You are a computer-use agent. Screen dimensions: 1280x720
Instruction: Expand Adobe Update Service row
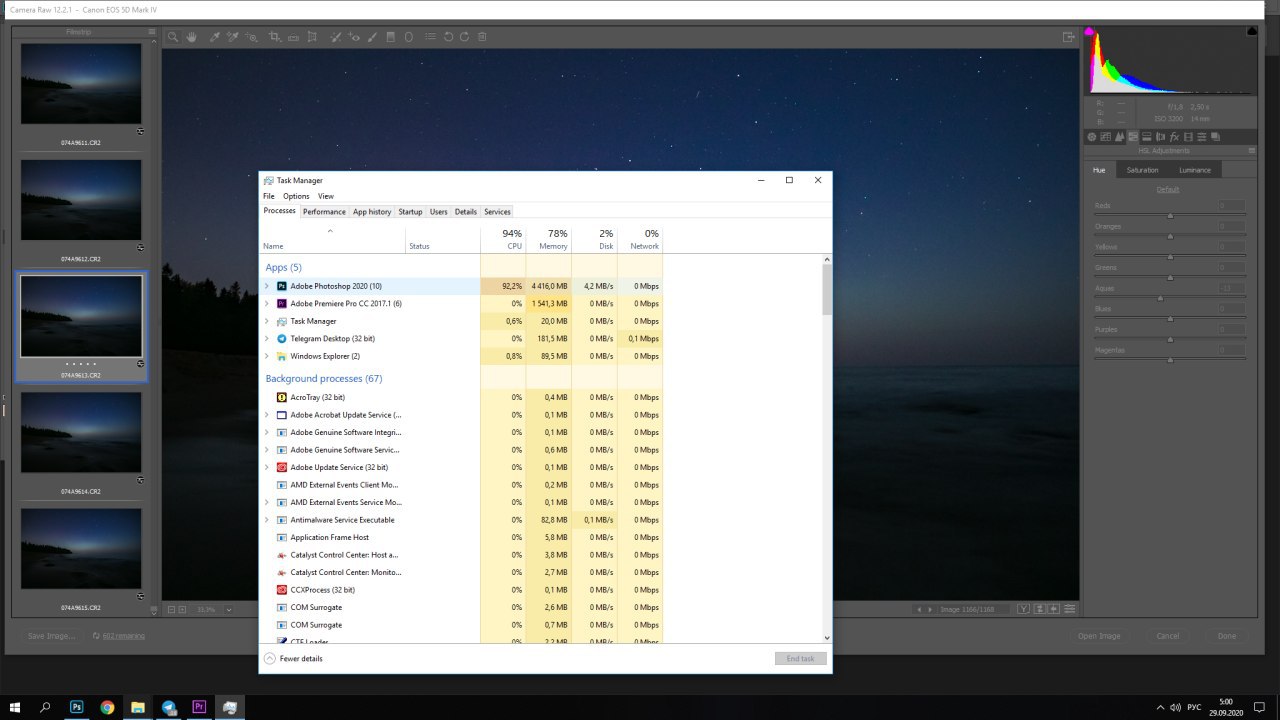coord(267,467)
